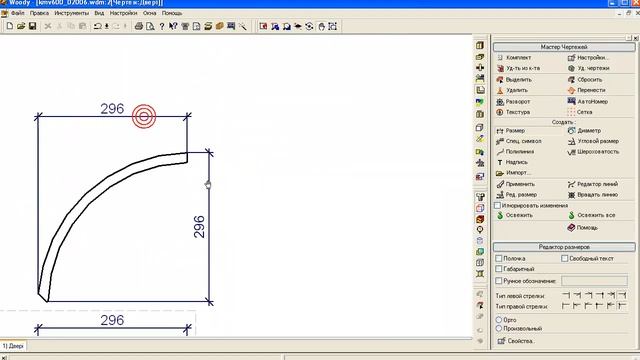640x360 pixels.
Task: Choose the first left arrow type
Action: point(566,295)
